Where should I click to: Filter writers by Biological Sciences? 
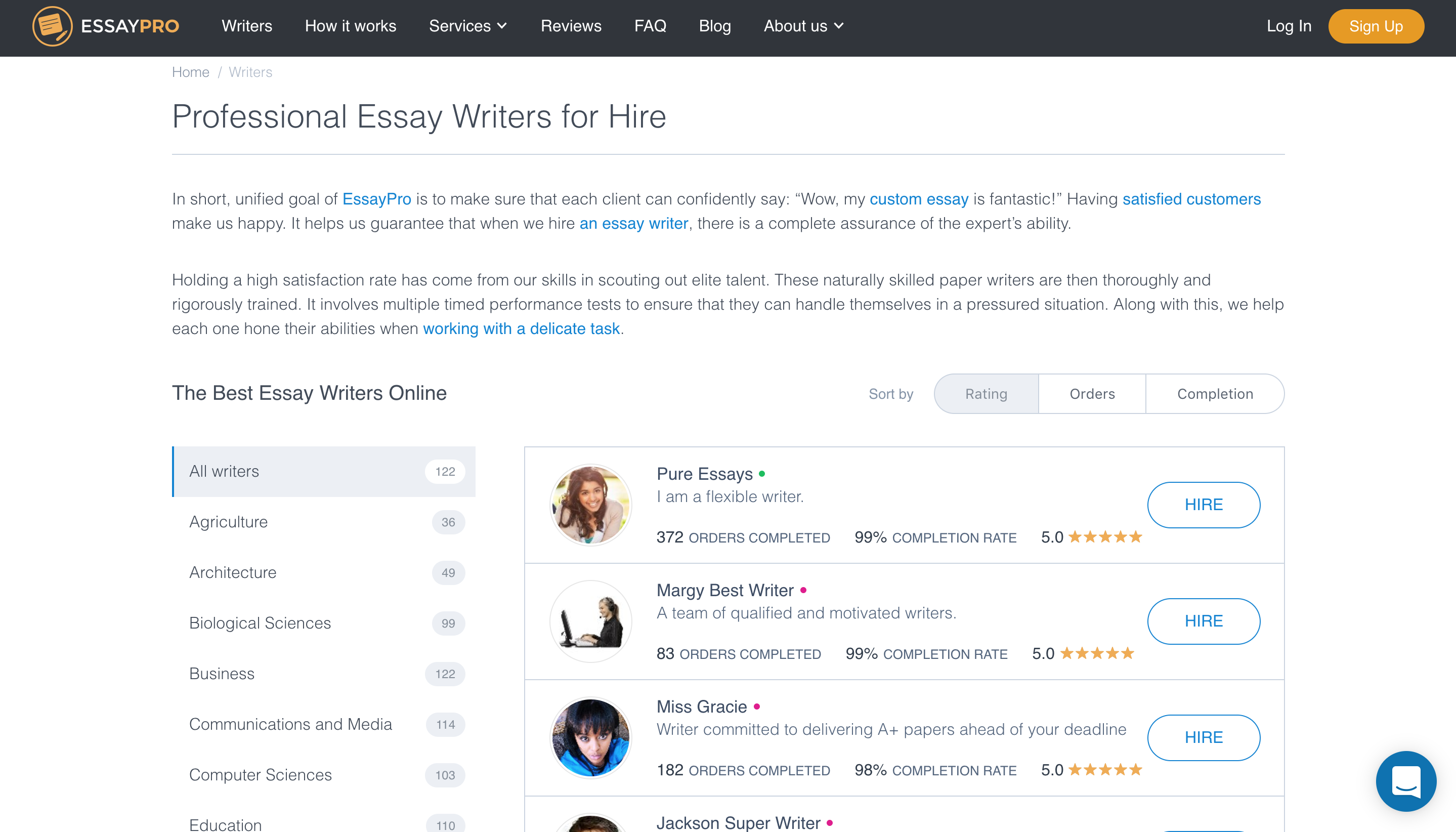pyautogui.click(x=324, y=623)
